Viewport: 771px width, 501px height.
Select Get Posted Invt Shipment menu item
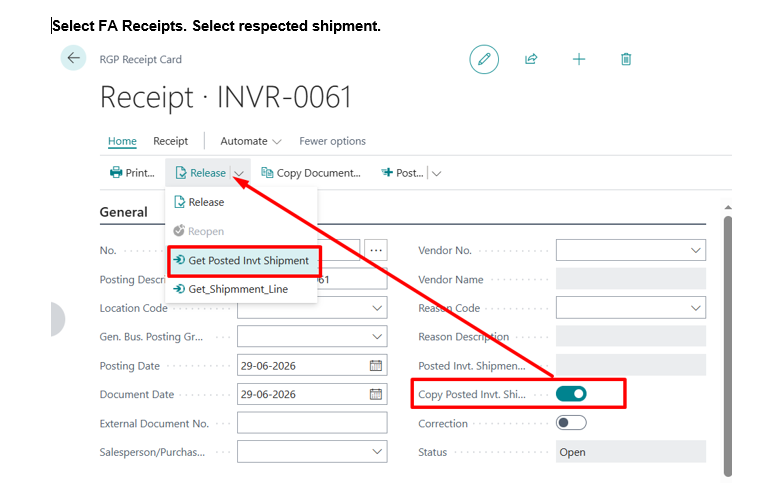244,261
